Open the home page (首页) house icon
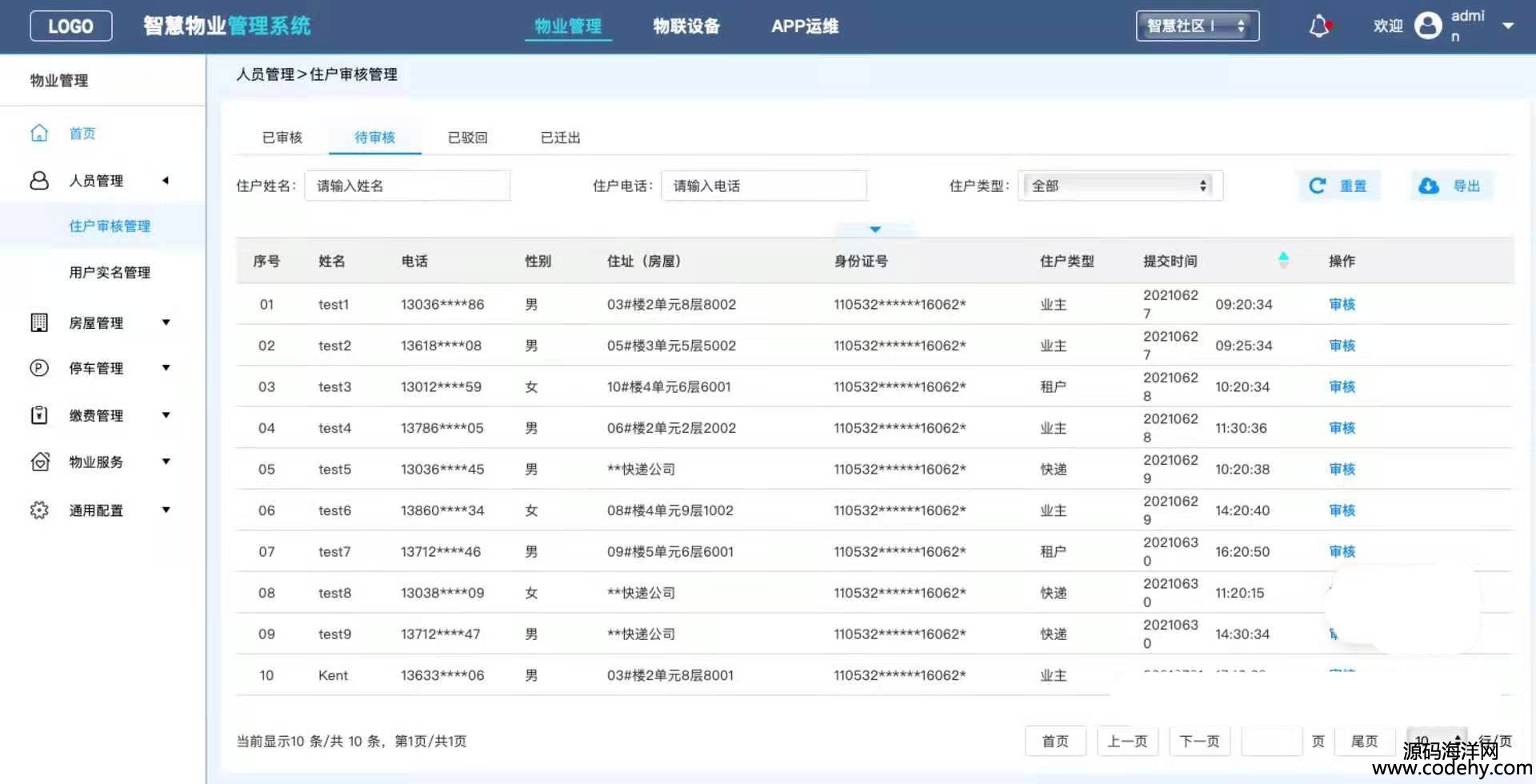 click(39, 133)
